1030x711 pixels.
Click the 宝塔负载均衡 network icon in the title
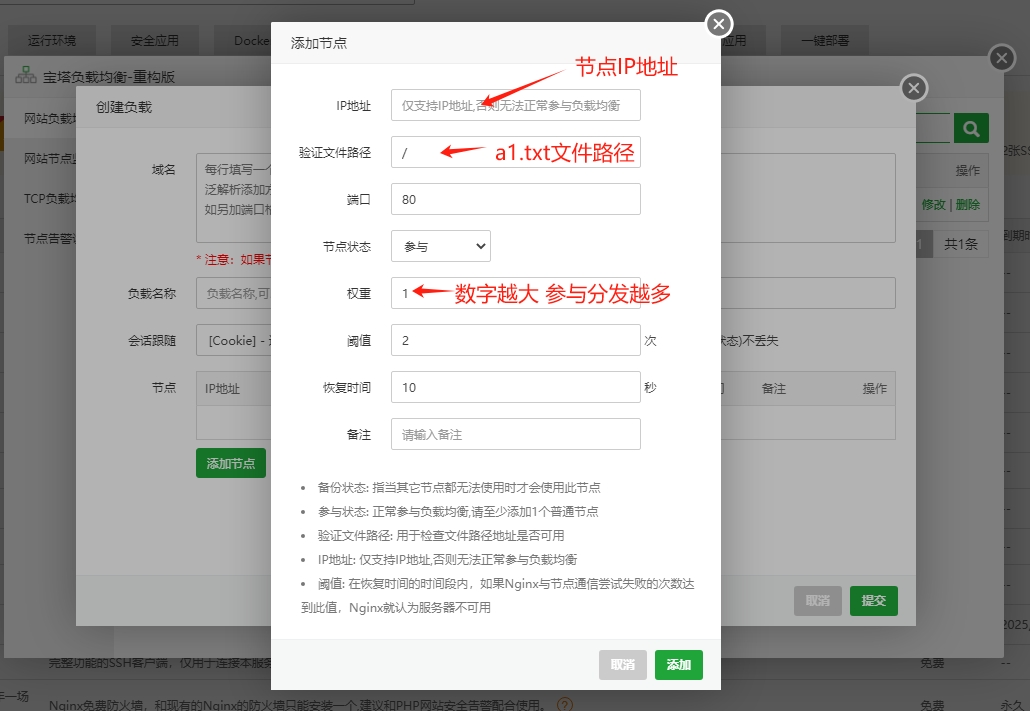(26, 76)
